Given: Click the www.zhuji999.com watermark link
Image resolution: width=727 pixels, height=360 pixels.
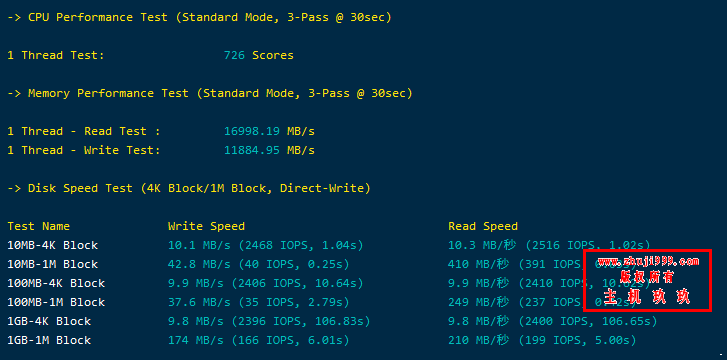Looking at the screenshot, I should tap(648, 262).
